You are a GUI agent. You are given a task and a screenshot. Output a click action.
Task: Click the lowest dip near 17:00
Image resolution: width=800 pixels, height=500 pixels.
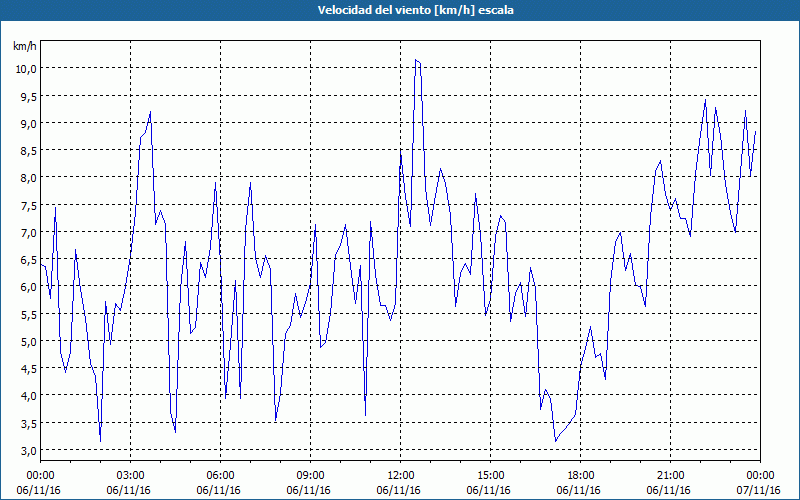(x=556, y=441)
